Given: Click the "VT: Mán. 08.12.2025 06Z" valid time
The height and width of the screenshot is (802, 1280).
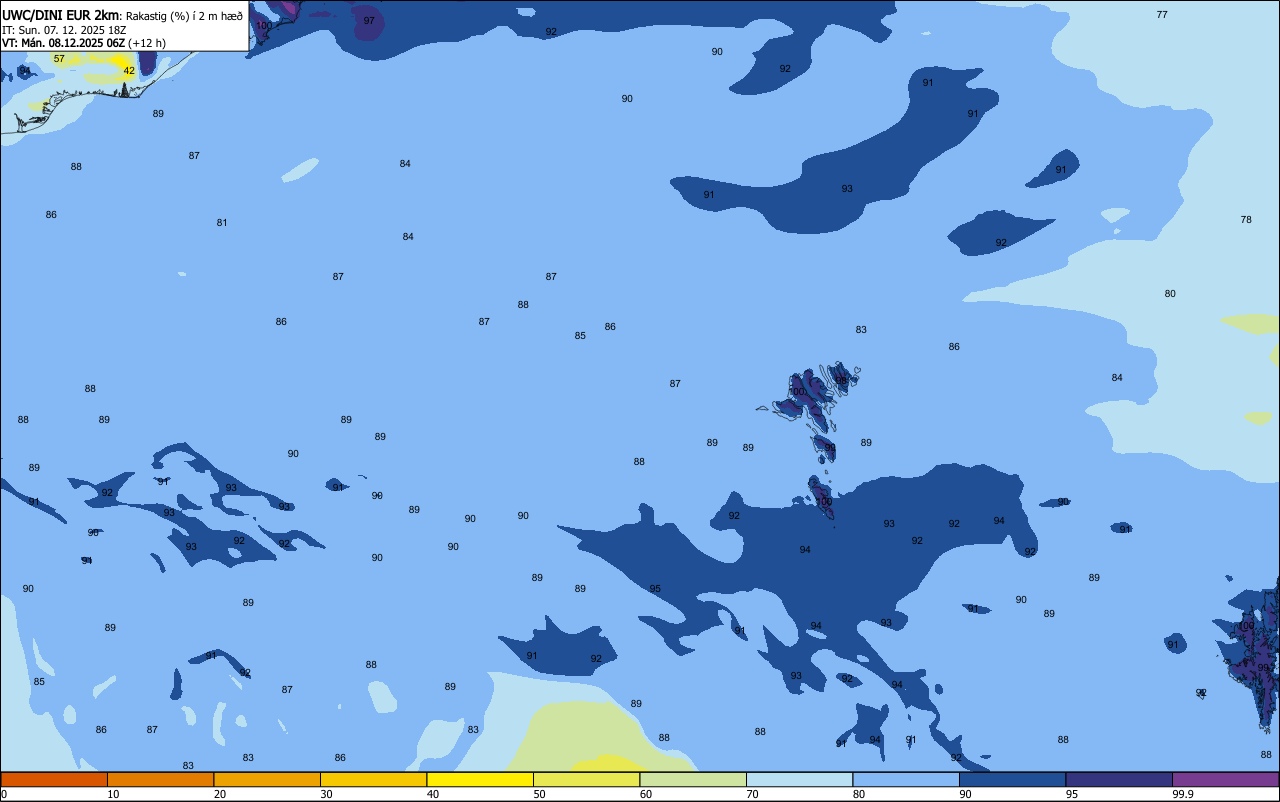Looking at the screenshot, I should click(x=63, y=42).
